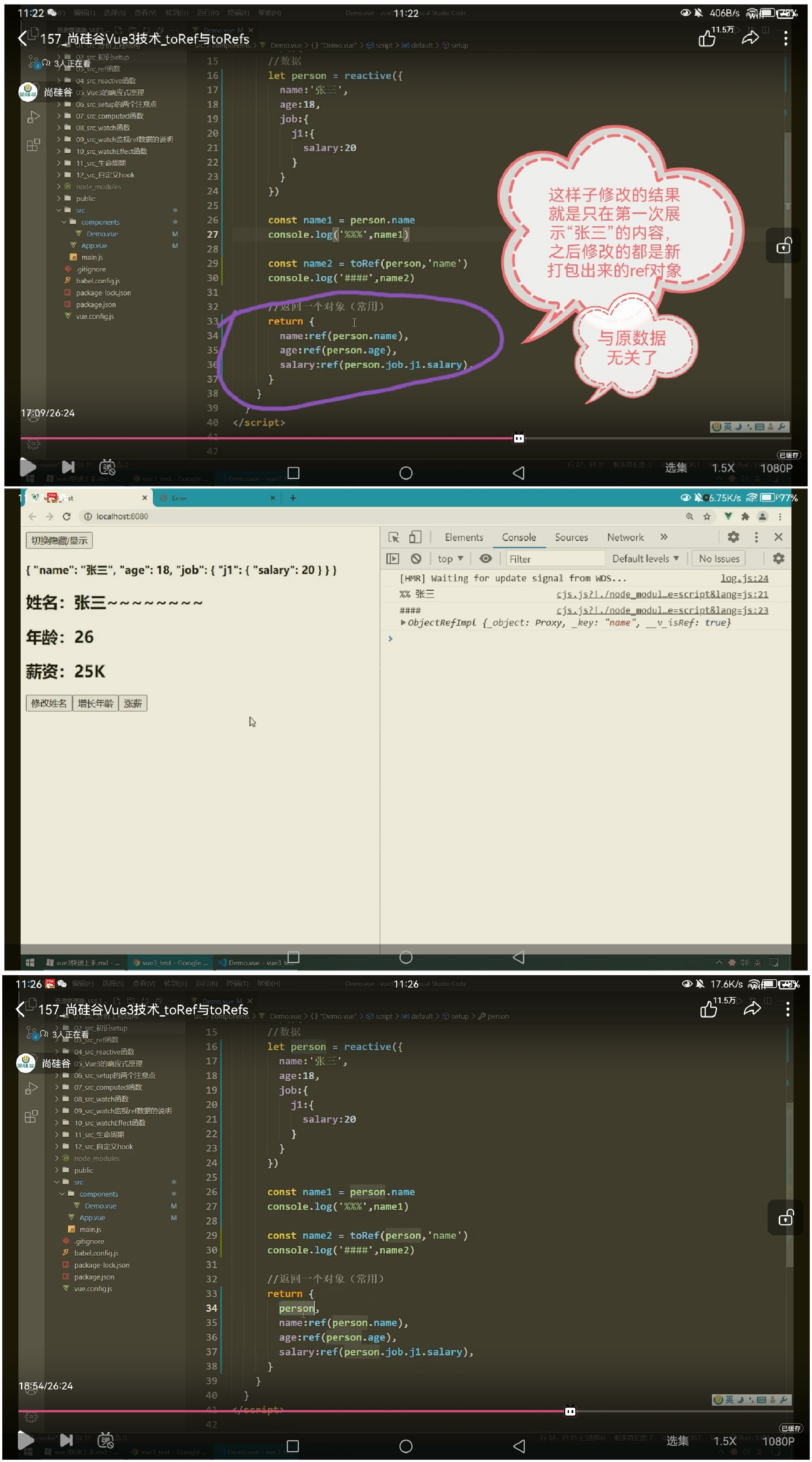The image size is (812, 1462).
Task: Toggle device toolbar icon in DevTools
Action: pos(415,537)
